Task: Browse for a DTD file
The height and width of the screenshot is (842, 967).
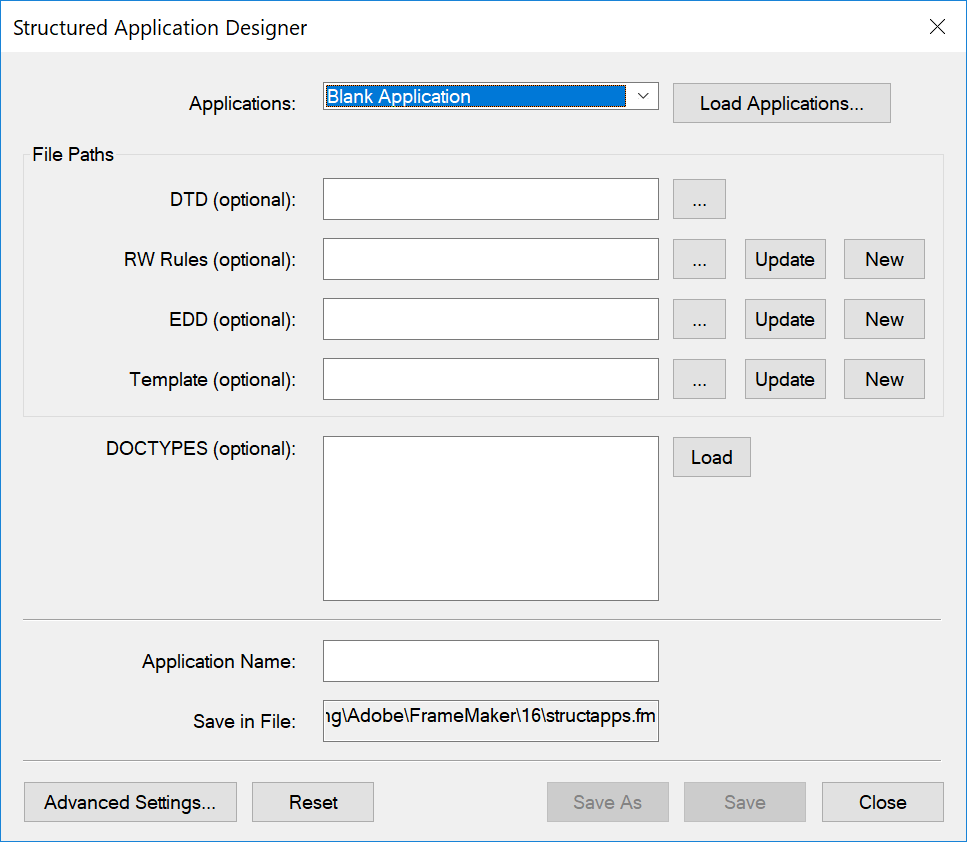Action: coord(698,199)
